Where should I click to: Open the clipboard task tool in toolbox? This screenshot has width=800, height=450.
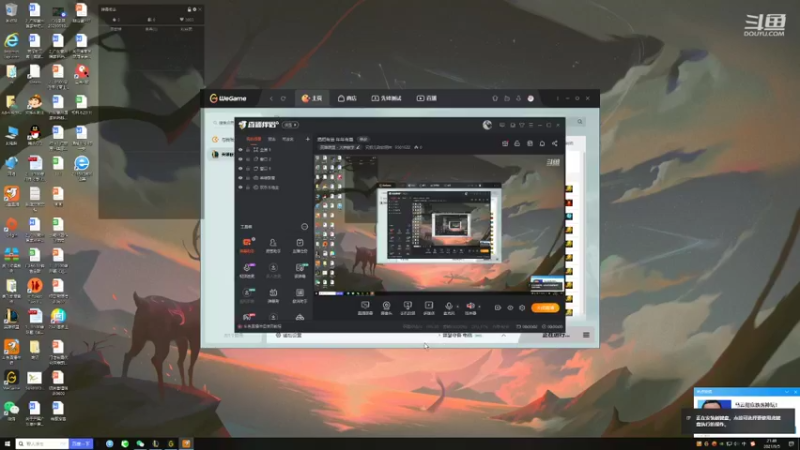coord(299,245)
